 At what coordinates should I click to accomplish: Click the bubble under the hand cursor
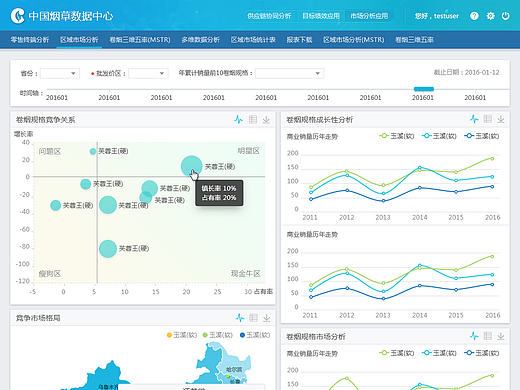point(192,166)
